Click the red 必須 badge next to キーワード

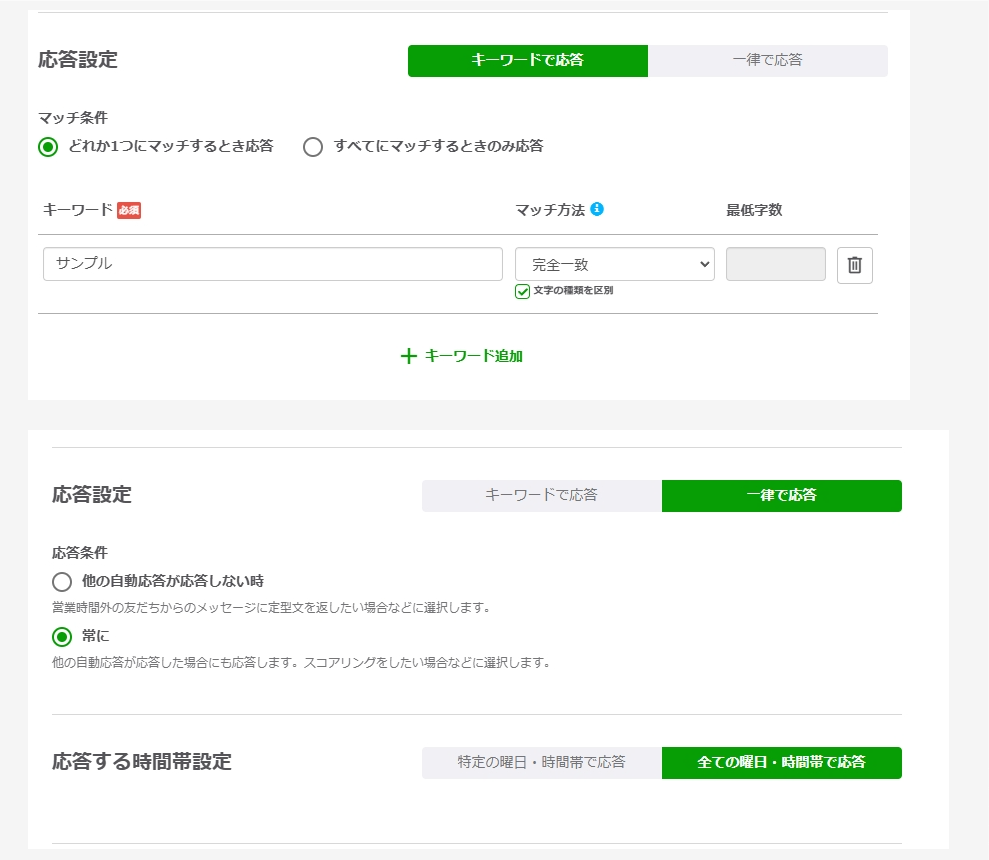coord(129,210)
